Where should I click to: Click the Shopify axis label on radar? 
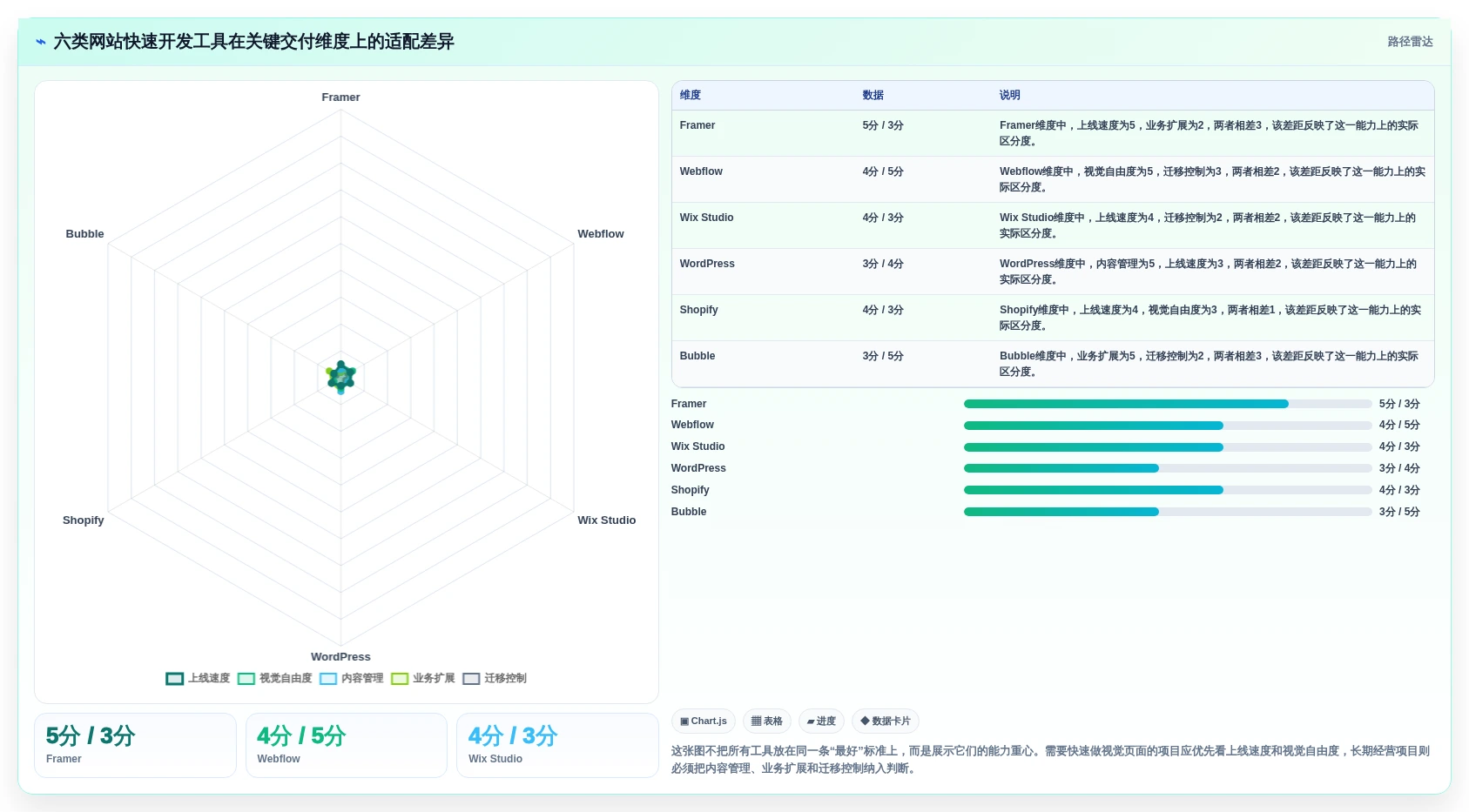point(84,520)
